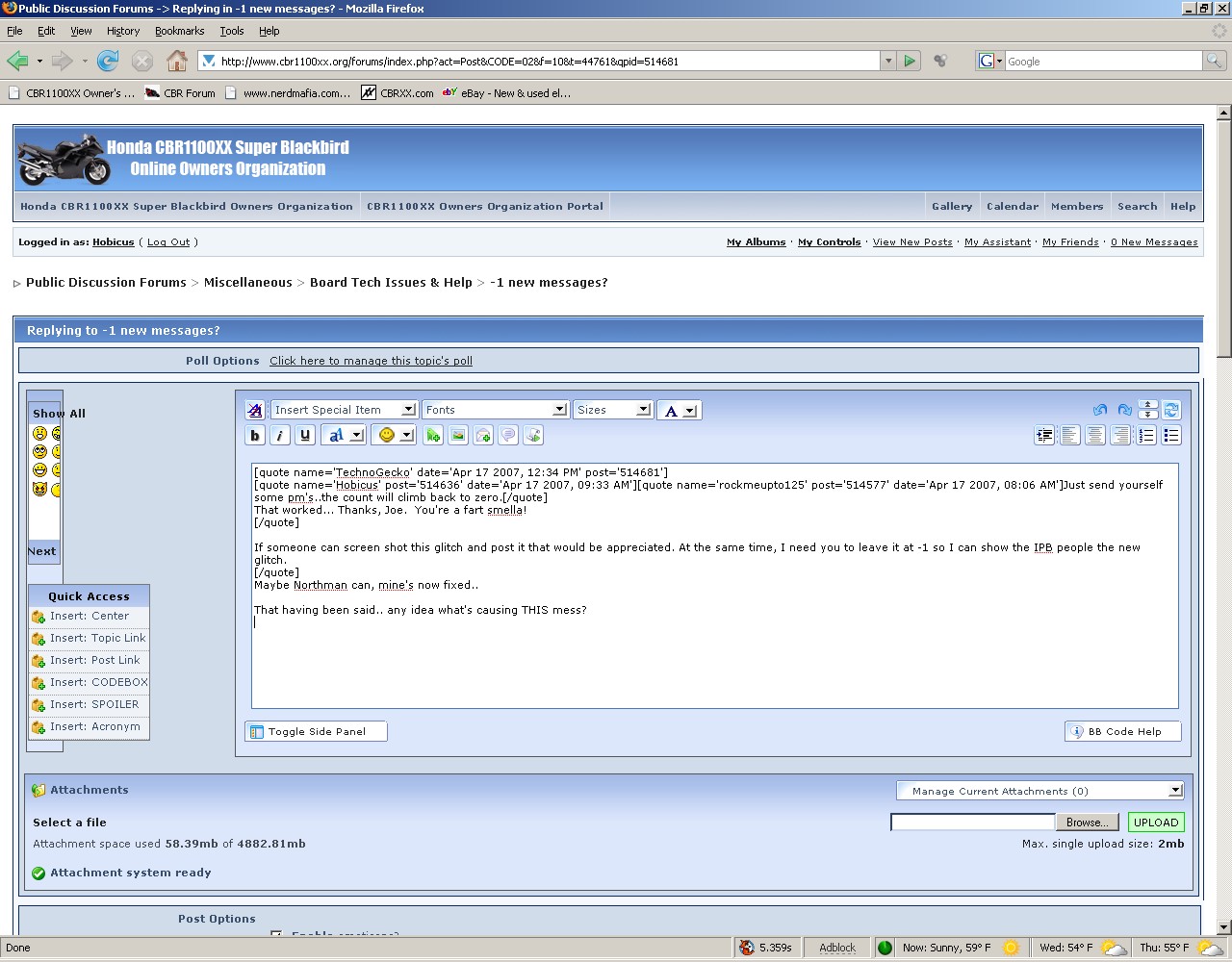Click the insert email link icon
This screenshot has height=962, width=1232.
point(483,436)
